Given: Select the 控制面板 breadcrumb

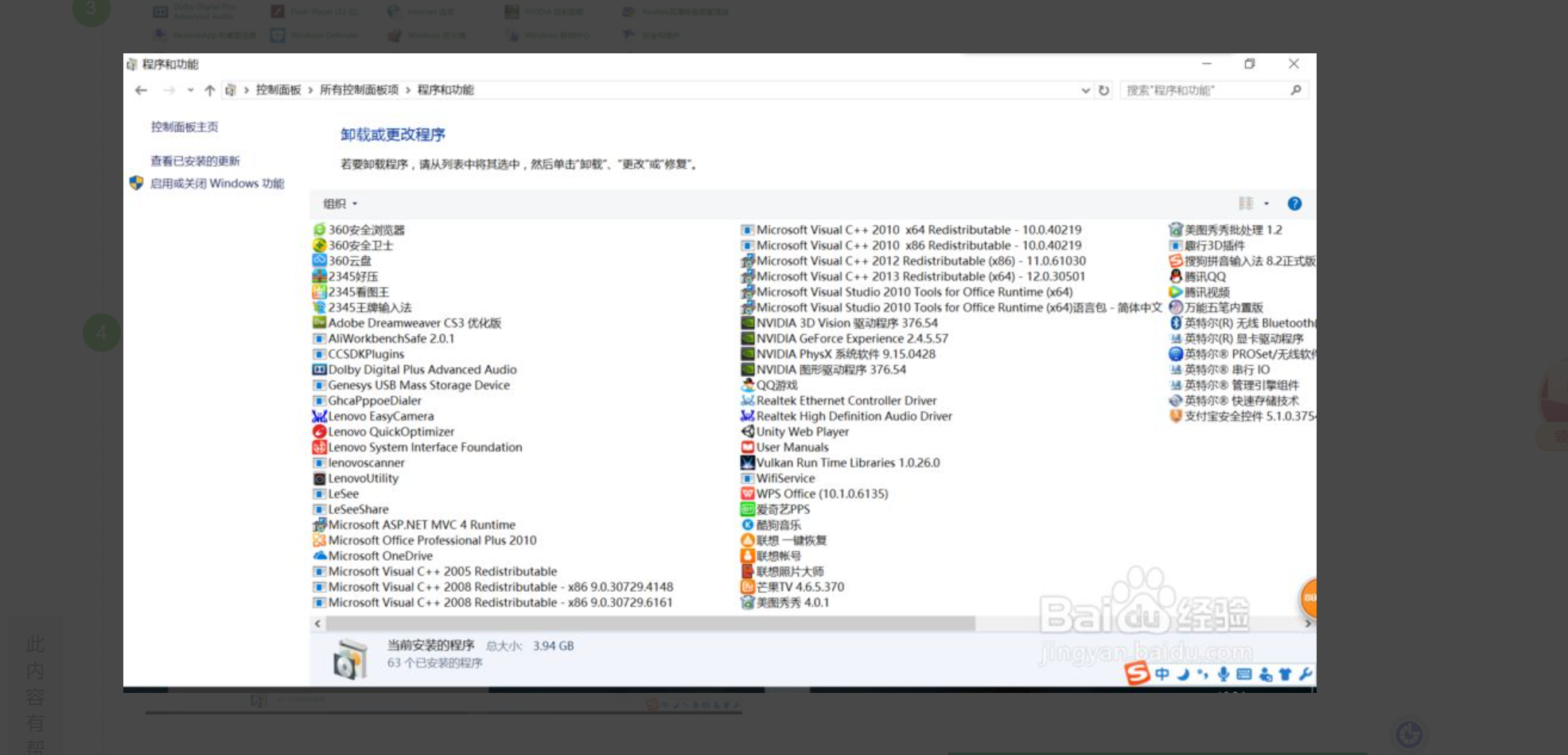Looking at the screenshot, I should point(278,90).
